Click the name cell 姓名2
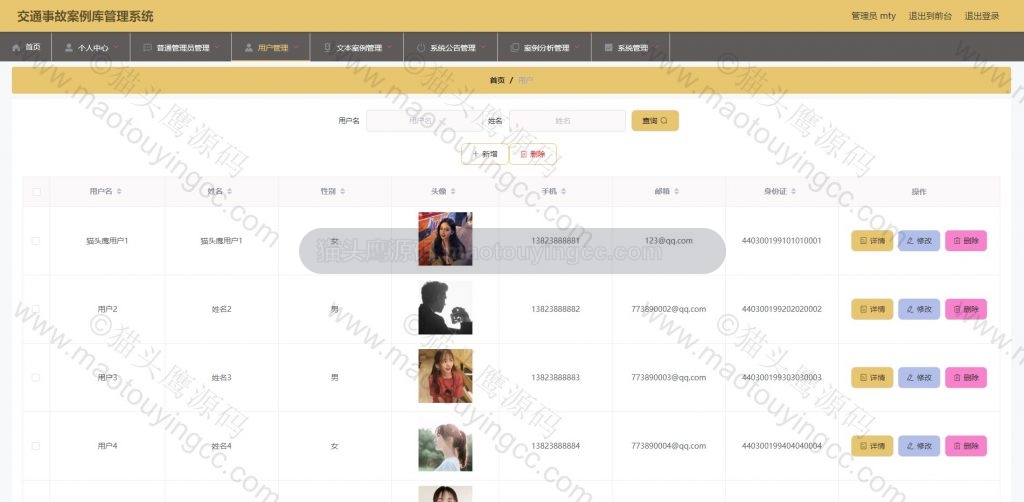 pyautogui.click(x=221, y=309)
